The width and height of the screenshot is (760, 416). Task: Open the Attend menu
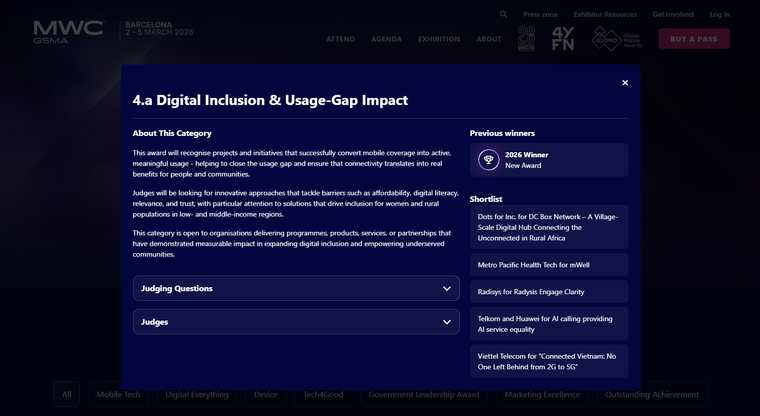[x=340, y=39]
